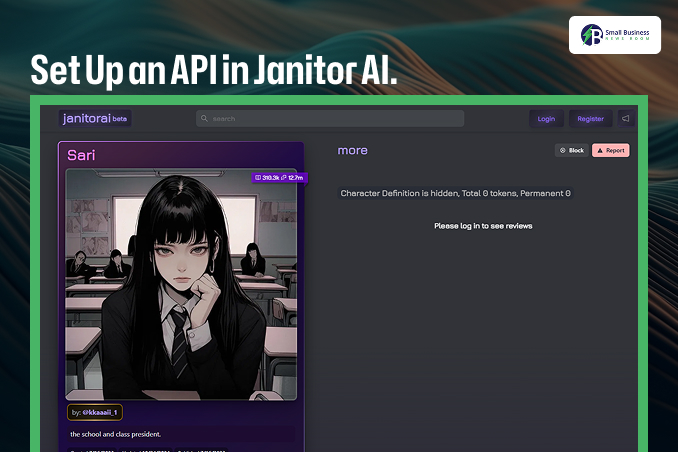Click the 'more' heading

[x=352, y=151]
